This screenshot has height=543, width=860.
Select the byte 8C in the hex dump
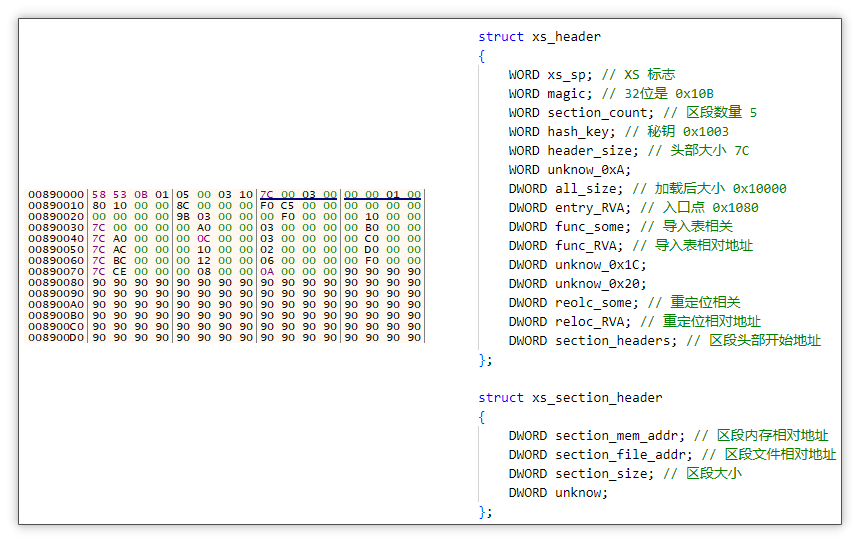183,206
